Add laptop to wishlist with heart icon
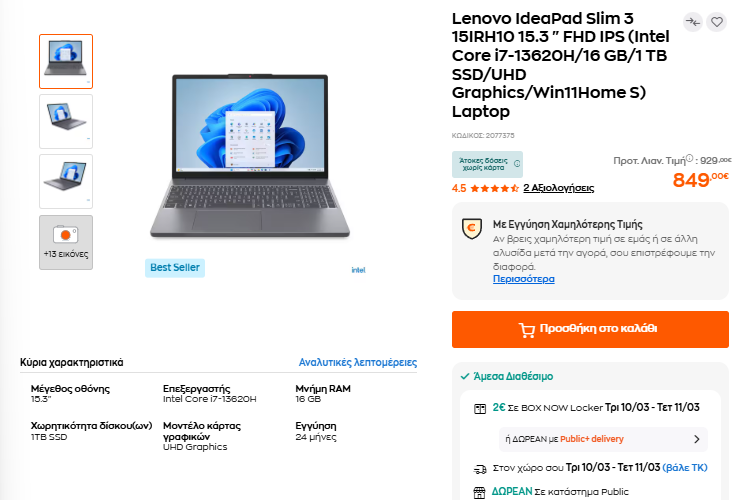This screenshot has height=500, width=750. point(716,22)
